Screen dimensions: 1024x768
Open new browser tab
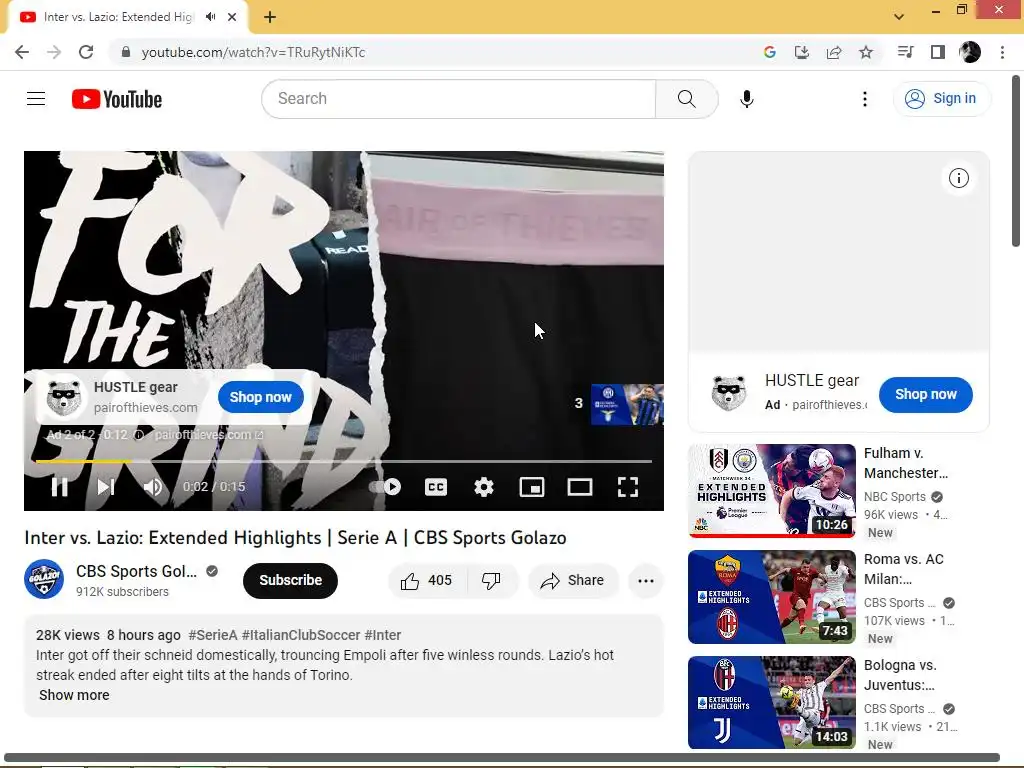(270, 17)
